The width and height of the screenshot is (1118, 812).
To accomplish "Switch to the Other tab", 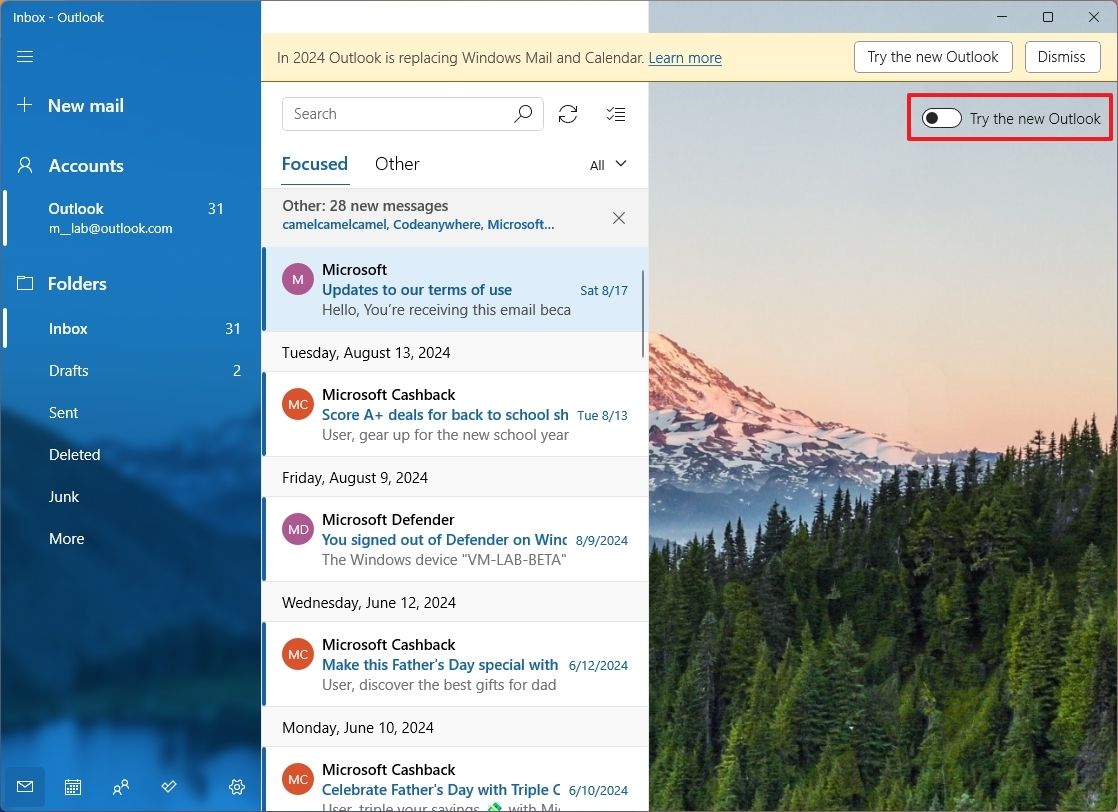I will [397, 164].
